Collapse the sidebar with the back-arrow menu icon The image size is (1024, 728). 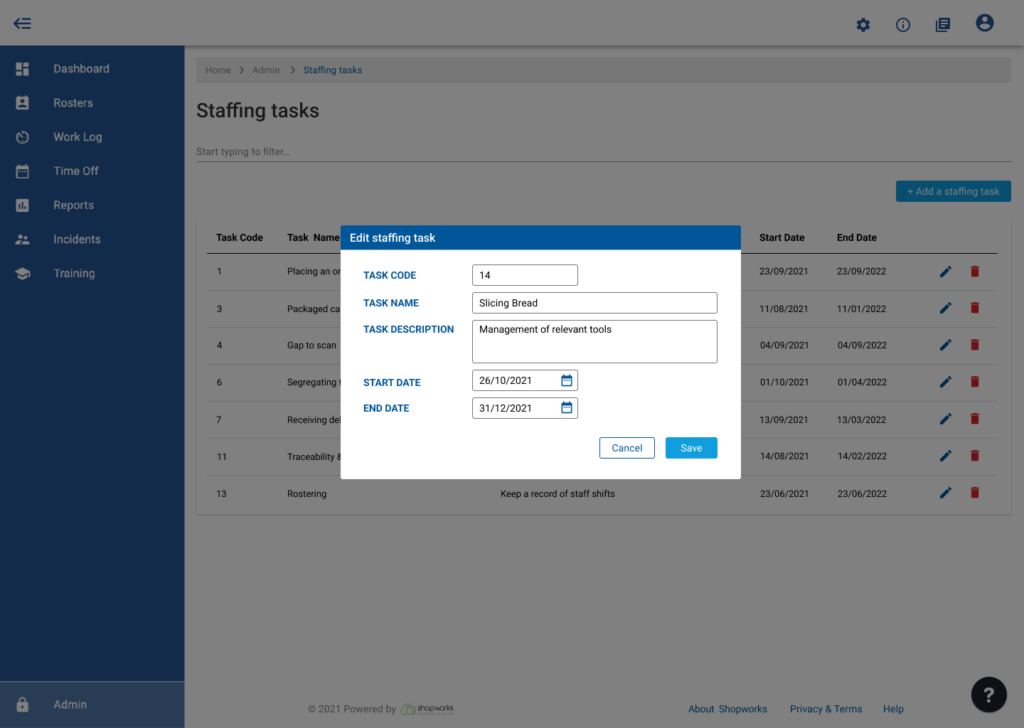22,24
